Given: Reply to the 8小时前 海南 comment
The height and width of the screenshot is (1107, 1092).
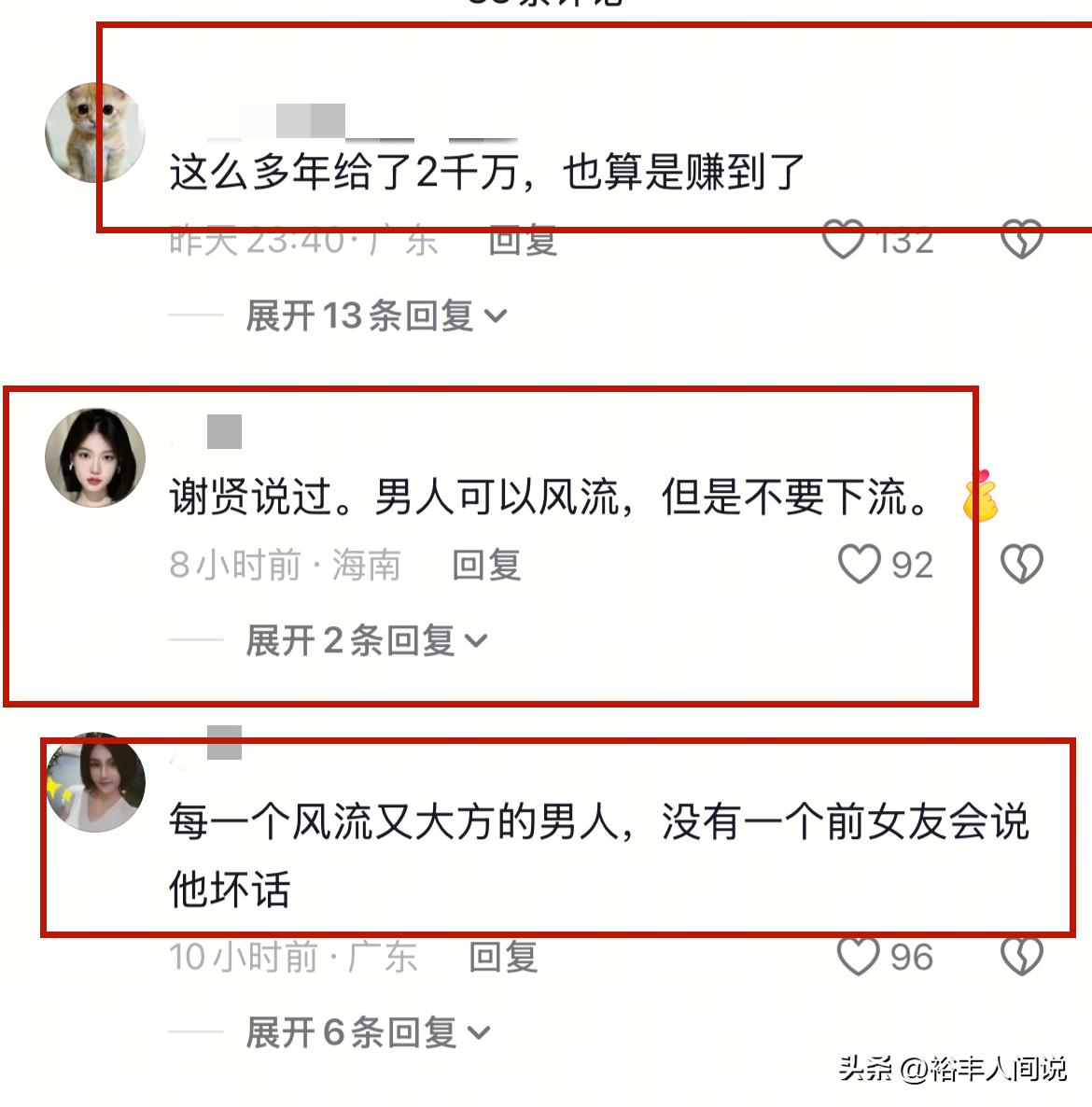Looking at the screenshot, I should tap(486, 565).
